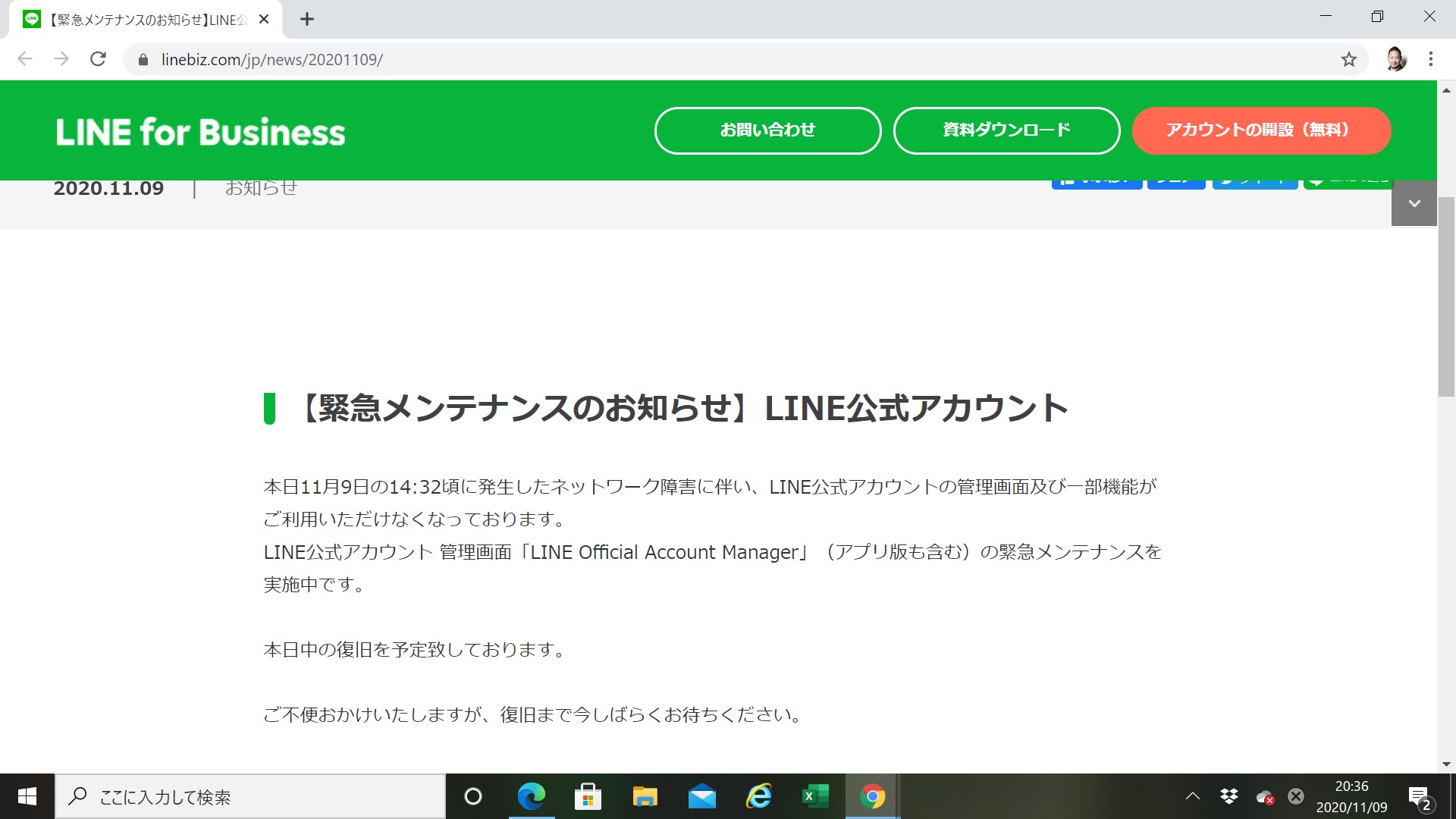
Task: Open a new browser tab
Action: pos(306,20)
